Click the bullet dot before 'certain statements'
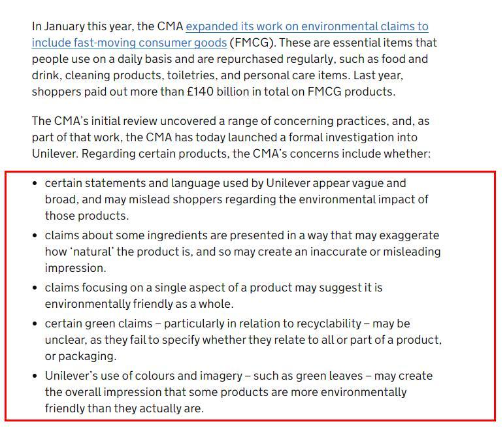Viewport: 504px width, 427px height. click(x=35, y=183)
